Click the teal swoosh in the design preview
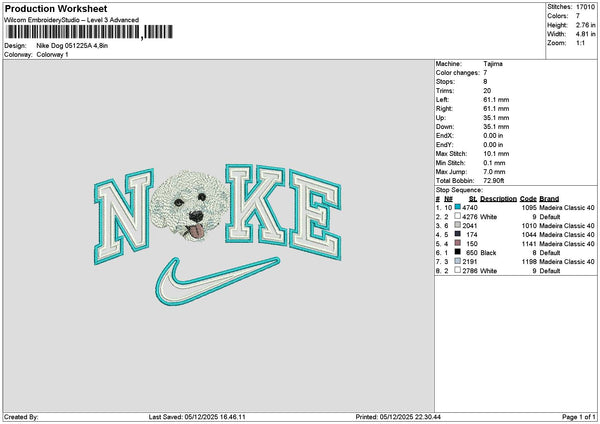 [217, 282]
